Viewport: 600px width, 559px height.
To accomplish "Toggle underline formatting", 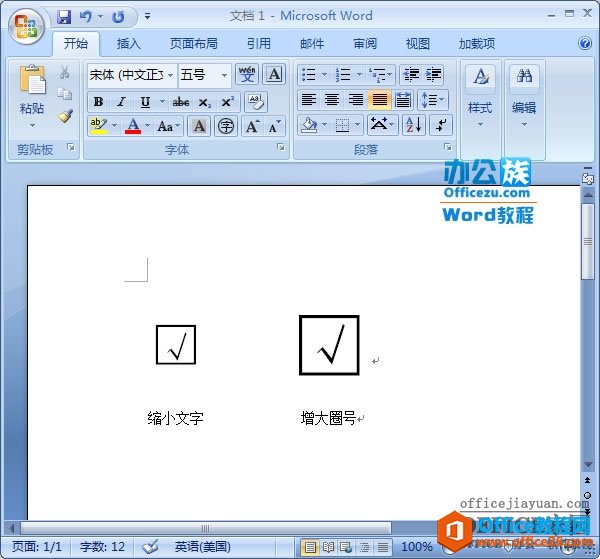I will (145, 102).
